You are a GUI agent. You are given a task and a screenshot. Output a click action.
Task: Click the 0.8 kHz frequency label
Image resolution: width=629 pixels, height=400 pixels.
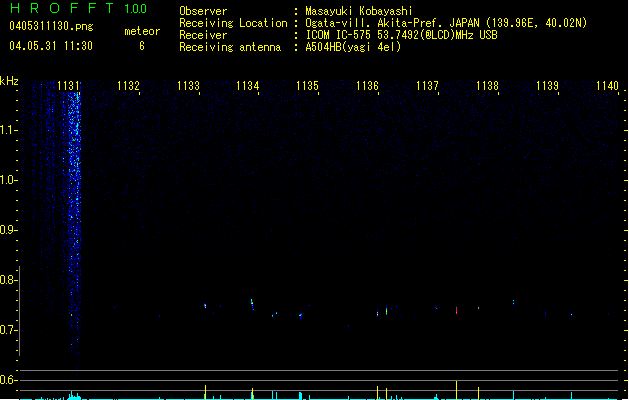(8, 280)
